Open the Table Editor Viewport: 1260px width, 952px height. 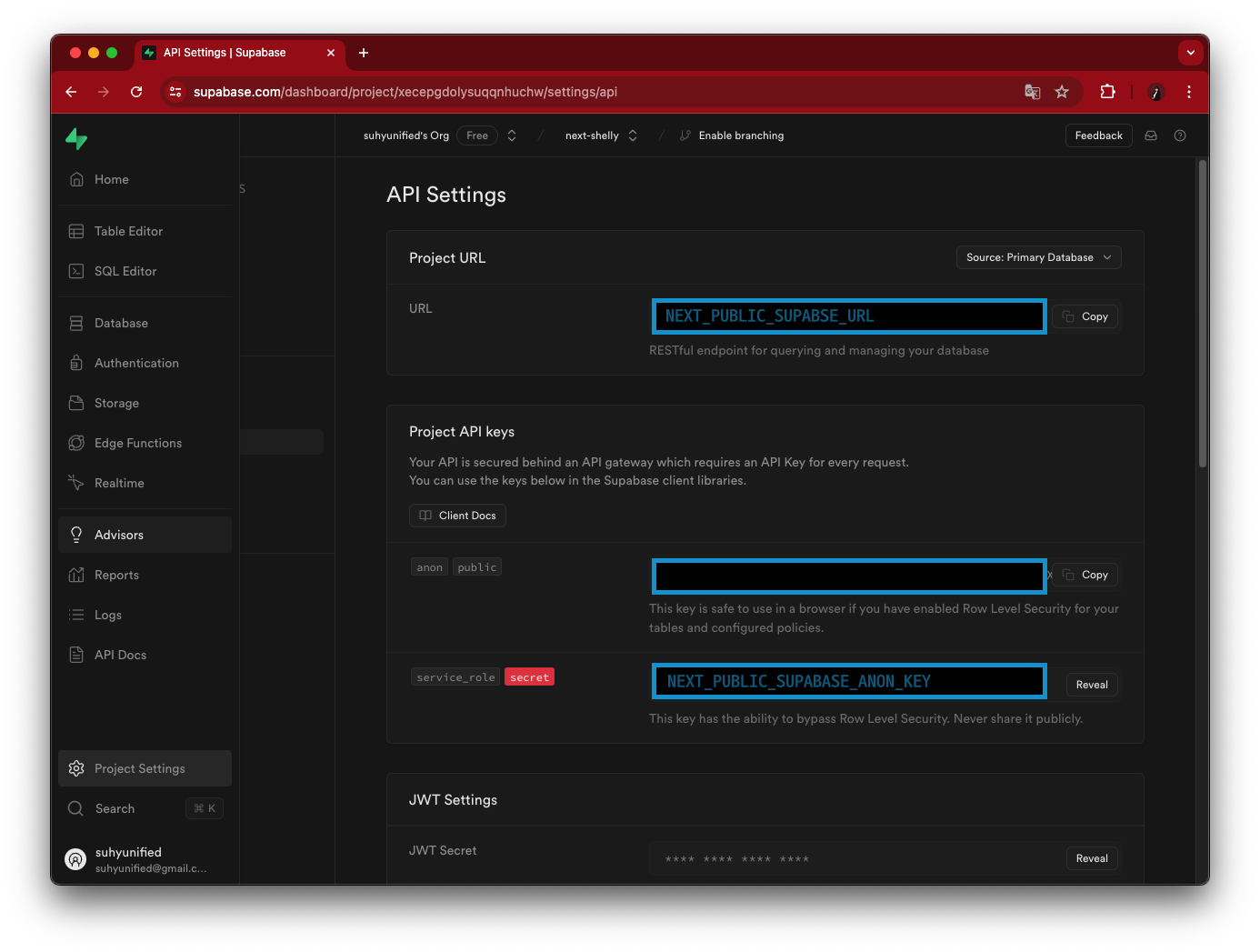[x=145, y=231]
